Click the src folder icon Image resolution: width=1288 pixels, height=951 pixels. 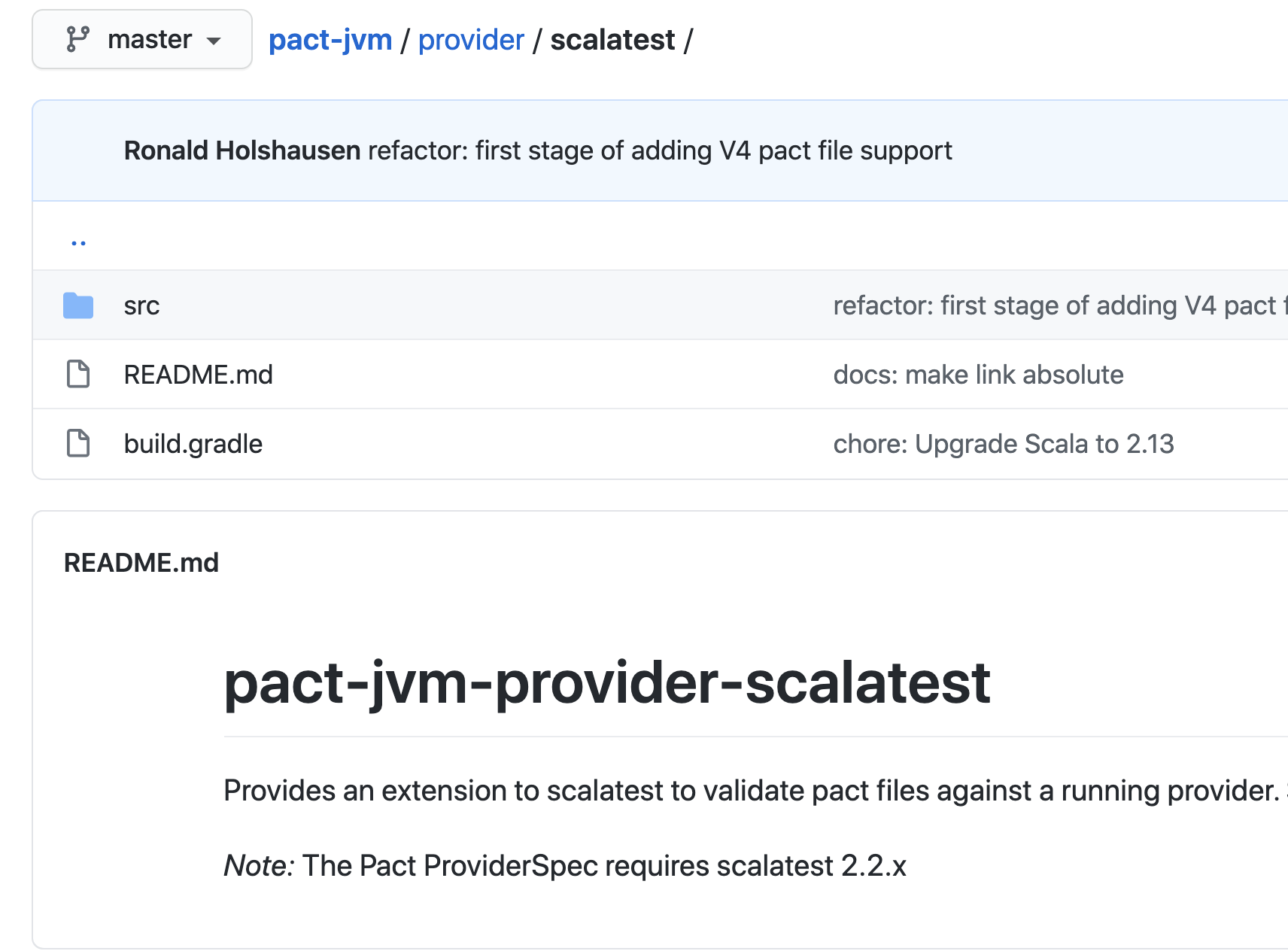tap(78, 305)
